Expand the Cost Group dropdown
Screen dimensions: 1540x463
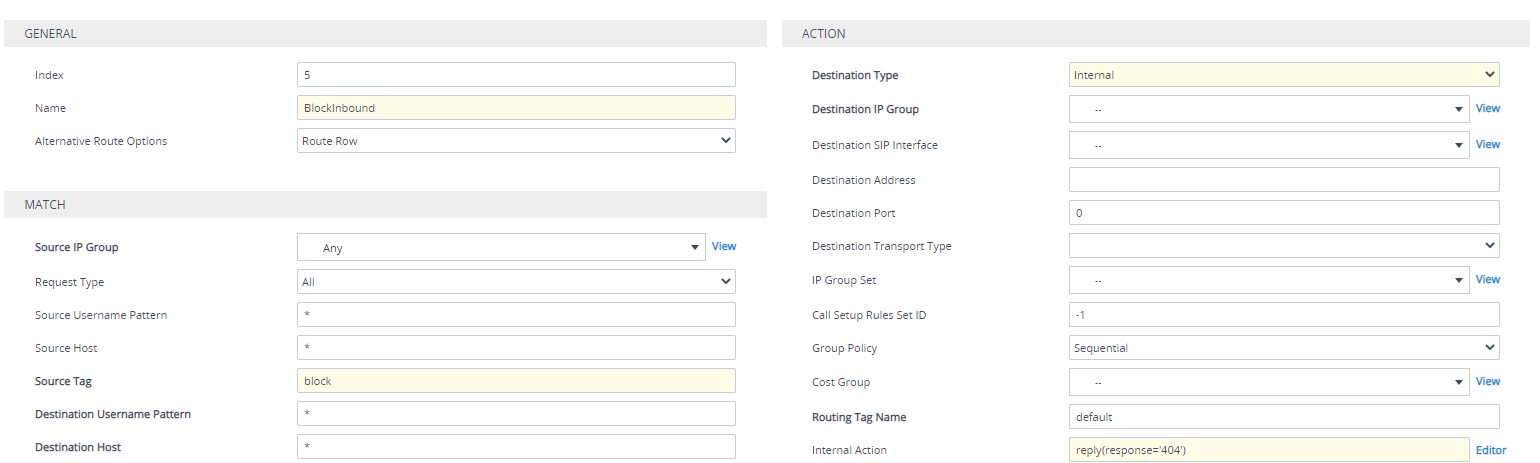pyautogui.click(x=1269, y=382)
